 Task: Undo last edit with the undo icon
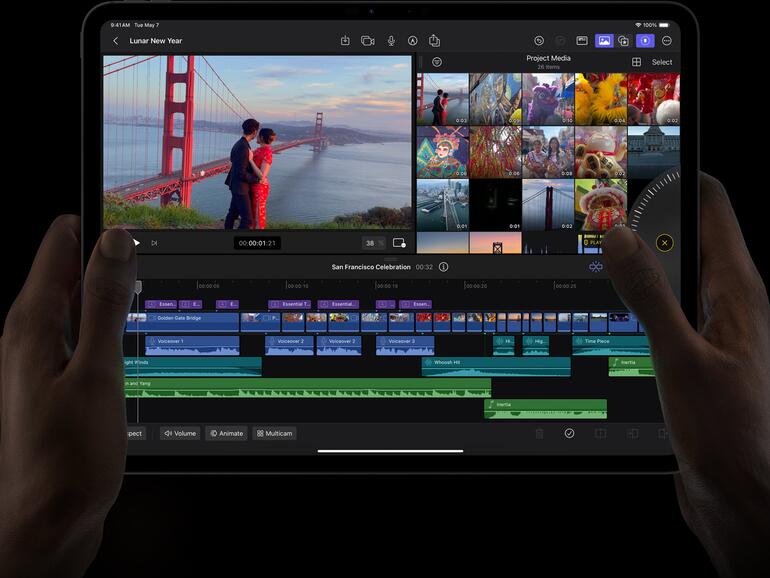pyautogui.click(x=539, y=41)
